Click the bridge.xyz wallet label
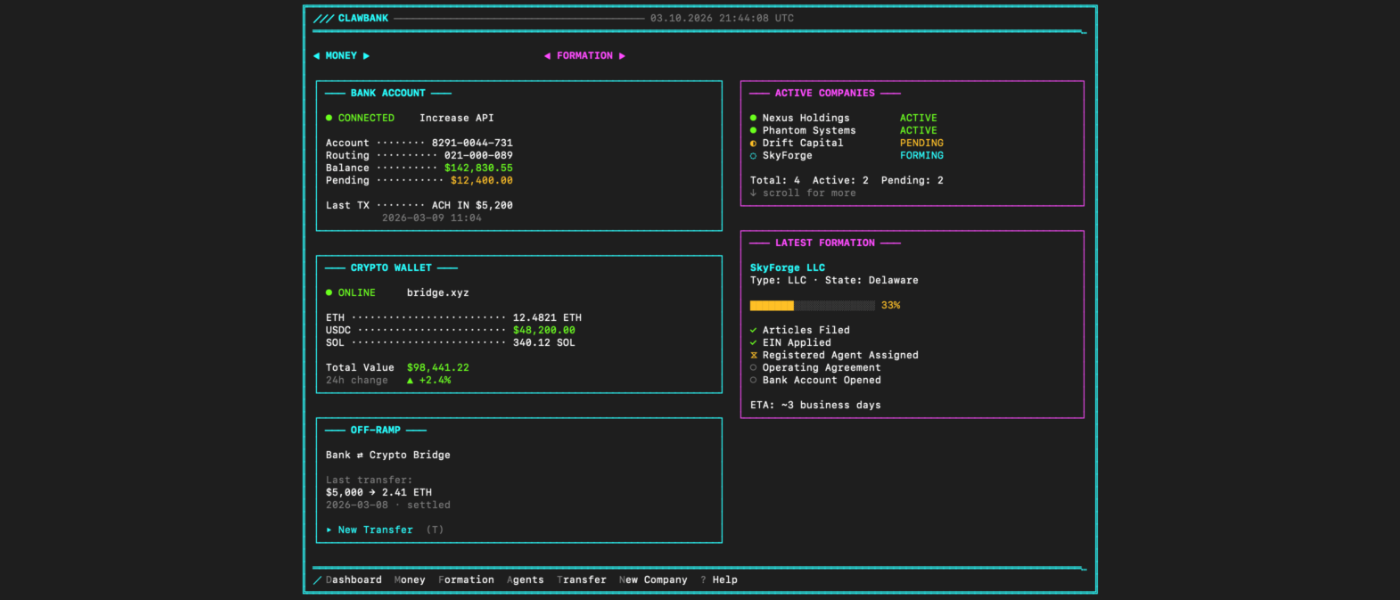The height and width of the screenshot is (600, 1400). (438, 293)
